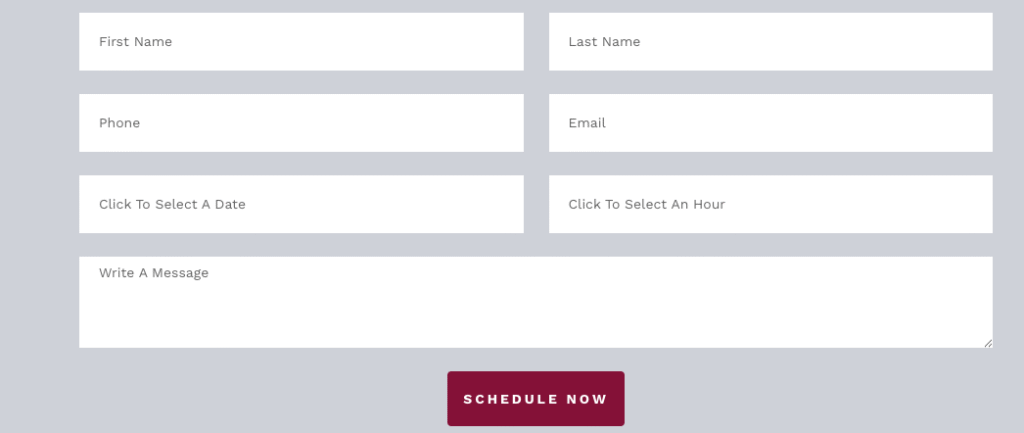Image resolution: width=1024 pixels, height=433 pixels.
Task: Click the date selection field
Action: point(301,204)
